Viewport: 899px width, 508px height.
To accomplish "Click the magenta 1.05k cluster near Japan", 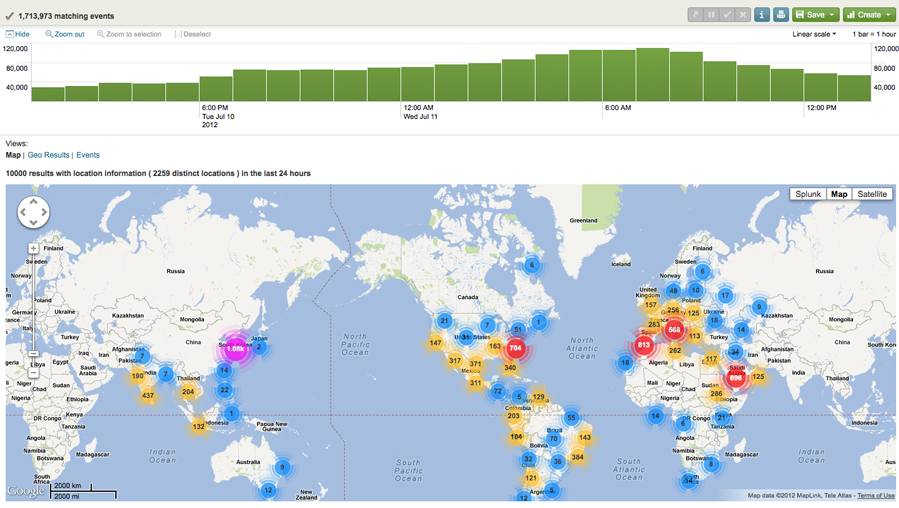I will (235, 349).
